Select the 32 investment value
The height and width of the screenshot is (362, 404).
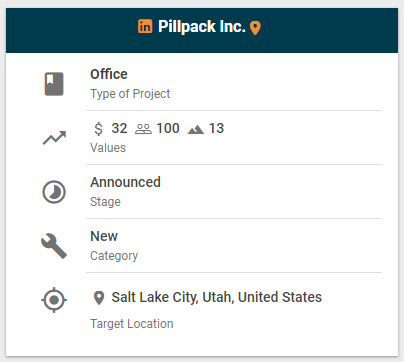tap(119, 128)
